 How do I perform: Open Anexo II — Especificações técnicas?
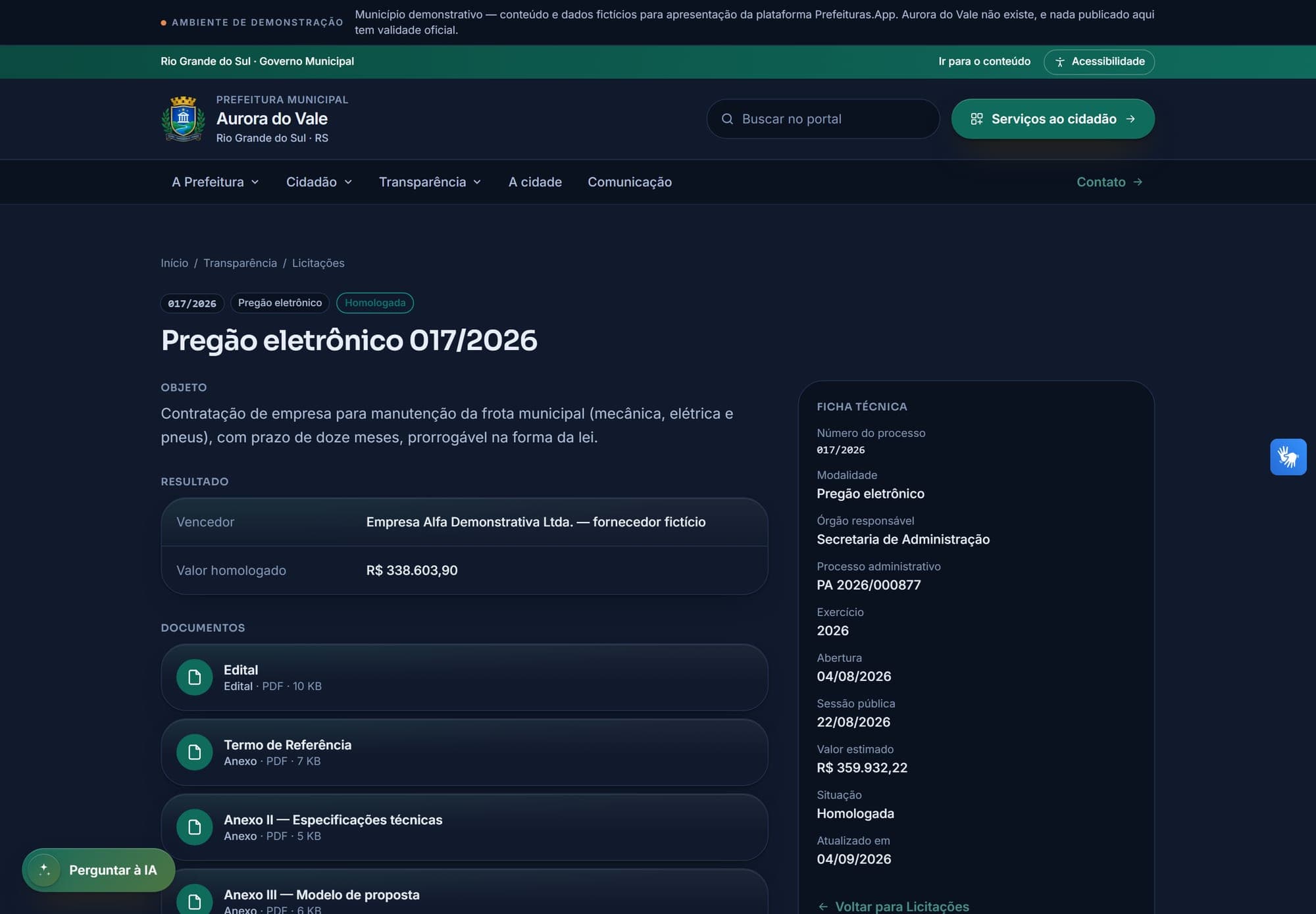pos(464,827)
